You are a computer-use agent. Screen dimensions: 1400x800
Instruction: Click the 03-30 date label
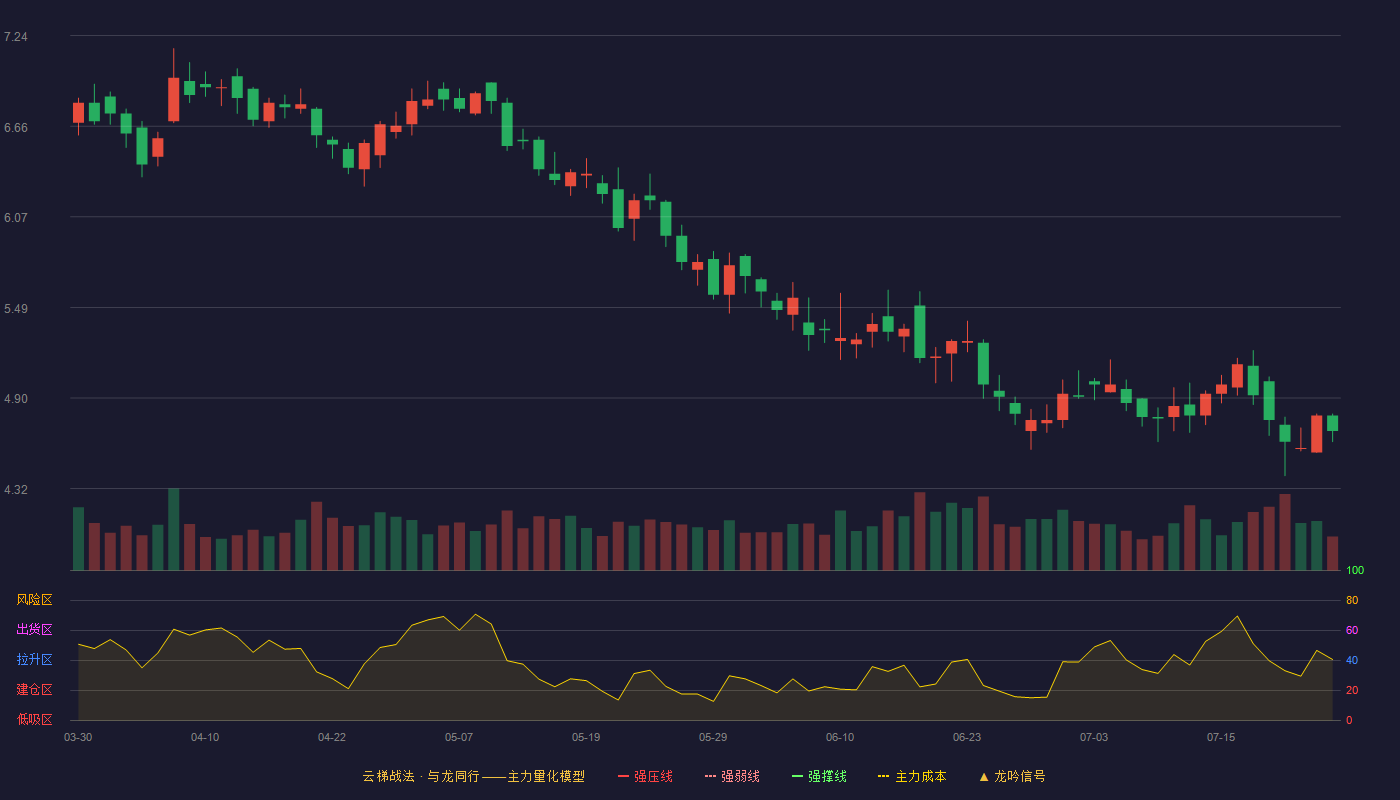pos(78,737)
